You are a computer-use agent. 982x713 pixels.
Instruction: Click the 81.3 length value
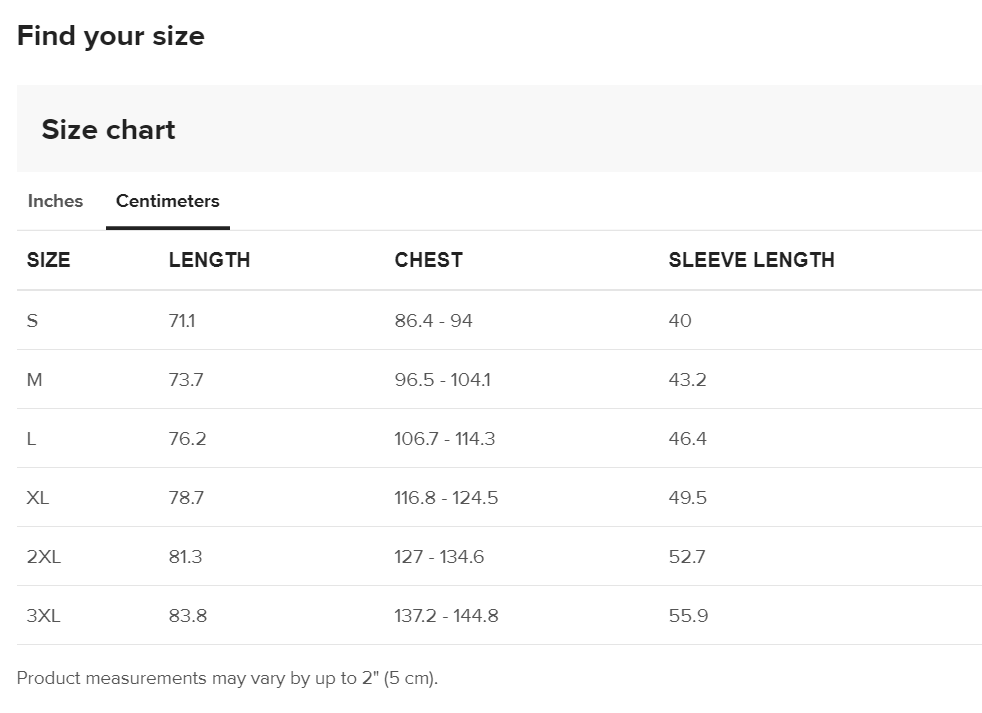tap(185, 557)
